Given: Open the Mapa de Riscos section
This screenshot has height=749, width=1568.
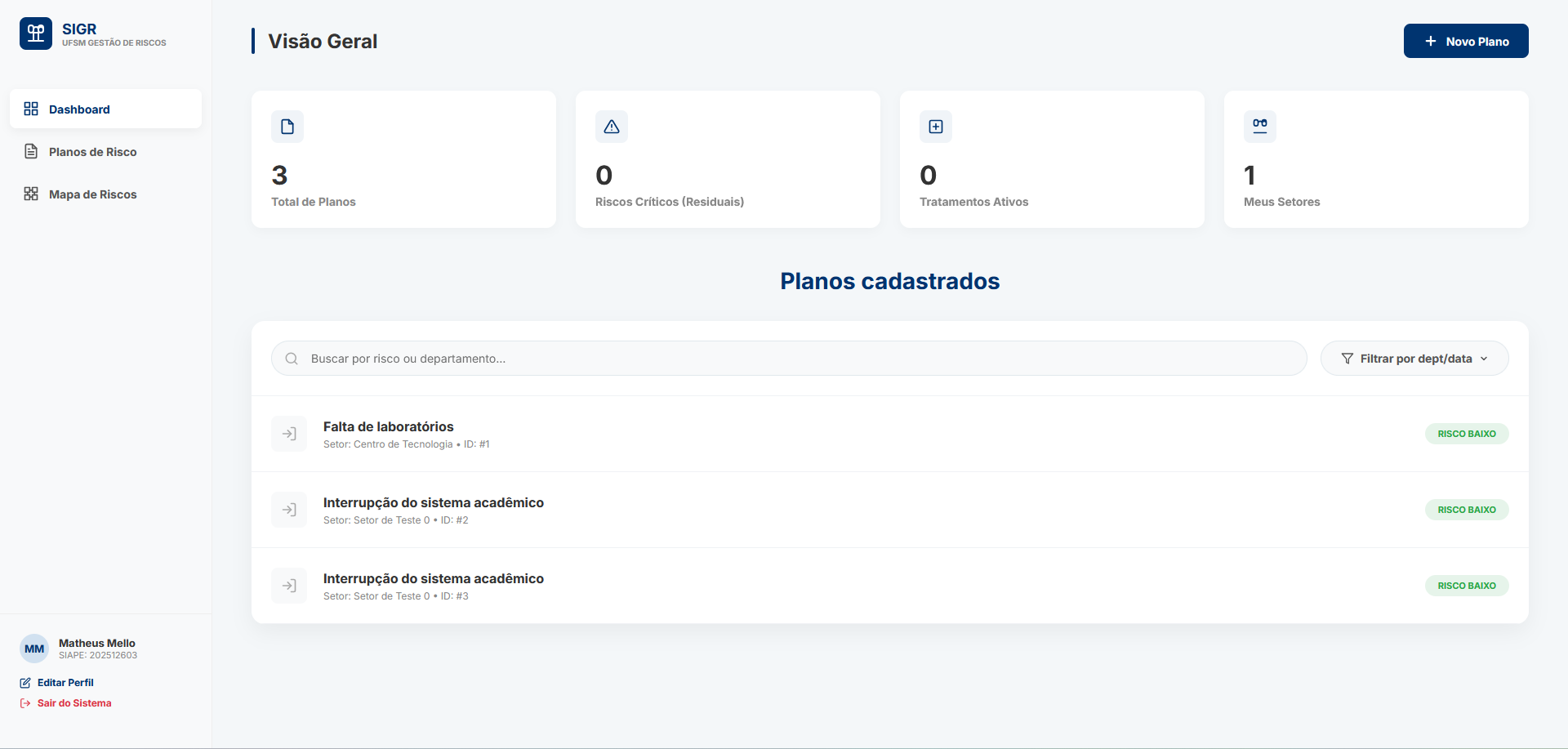Looking at the screenshot, I should [x=92, y=194].
